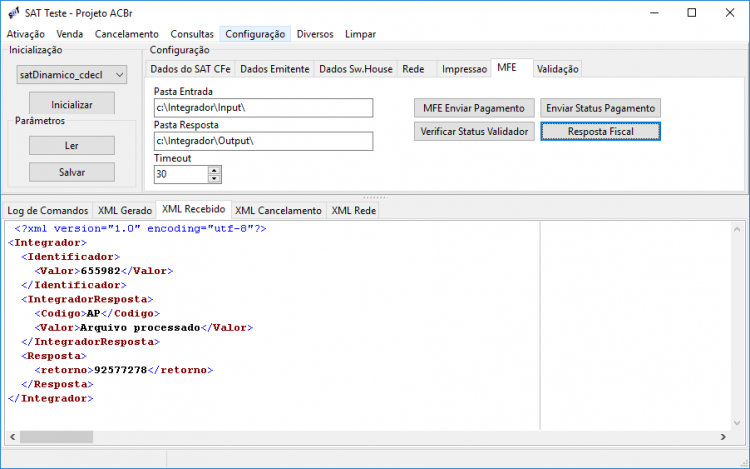Image resolution: width=750 pixels, height=469 pixels.
Task: Open the Ativação menu
Action: pos(26,34)
